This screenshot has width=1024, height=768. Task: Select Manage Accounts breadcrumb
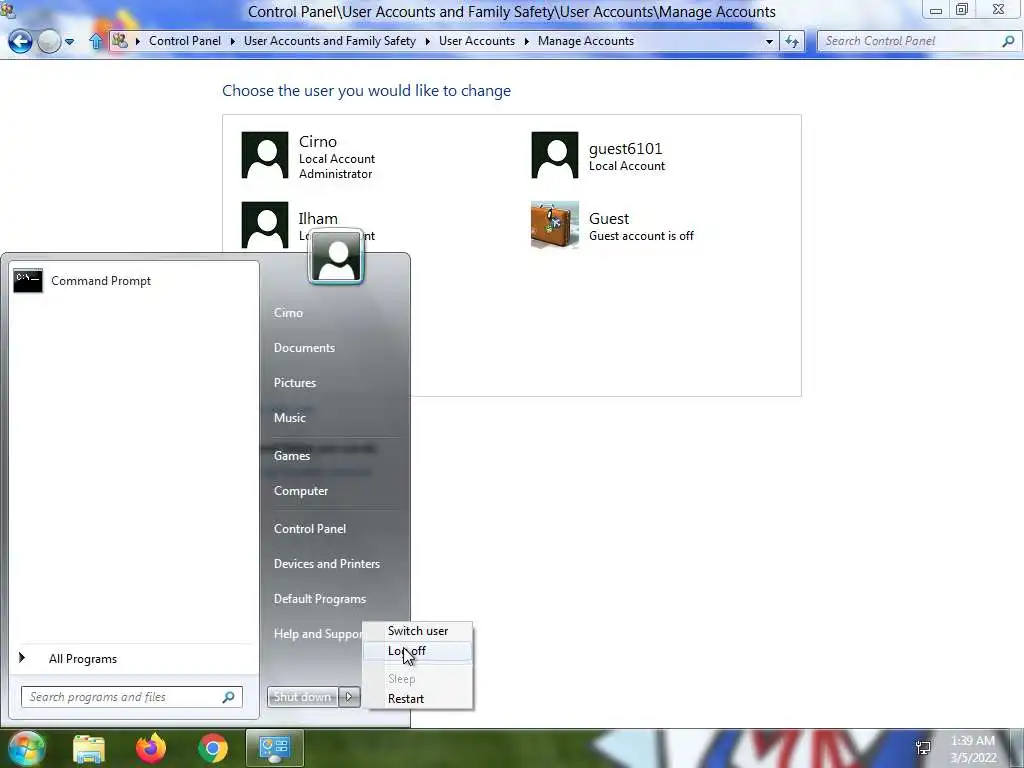coord(586,41)
